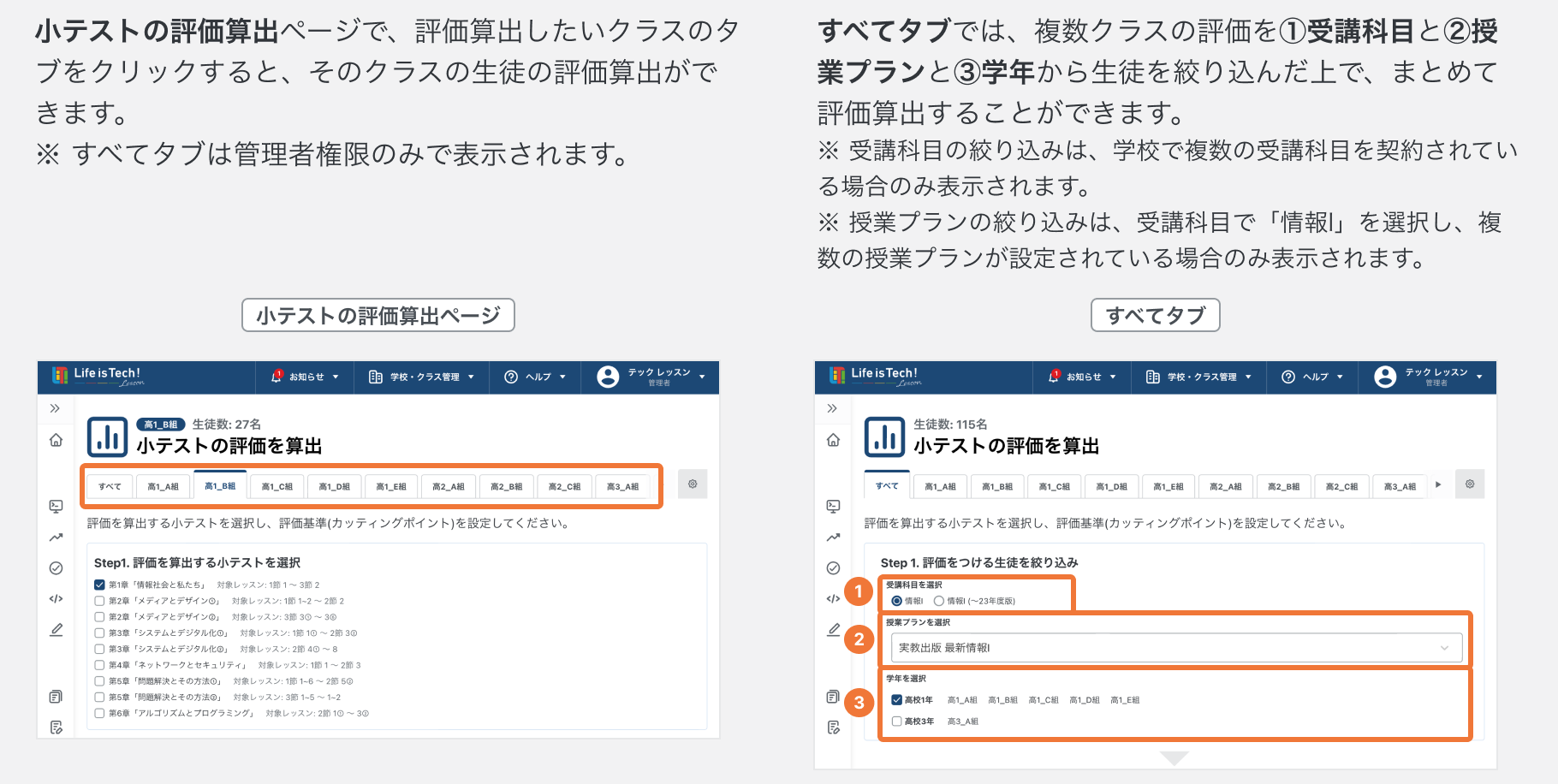The height and width of the screenshot is (784, 1558).
Task: Click document-edit icon in 115名 screen sidebar
Action: tap(833, 728)
